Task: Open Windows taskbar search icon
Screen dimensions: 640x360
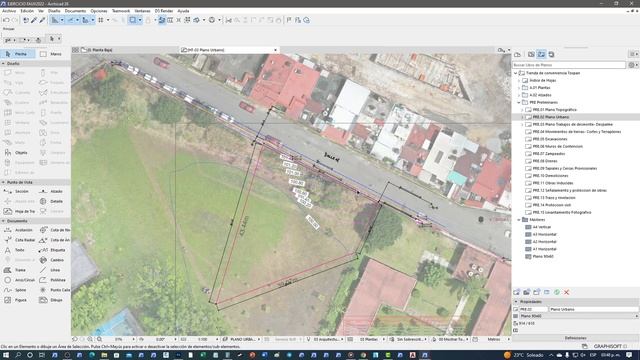Action: pos(18,355)
